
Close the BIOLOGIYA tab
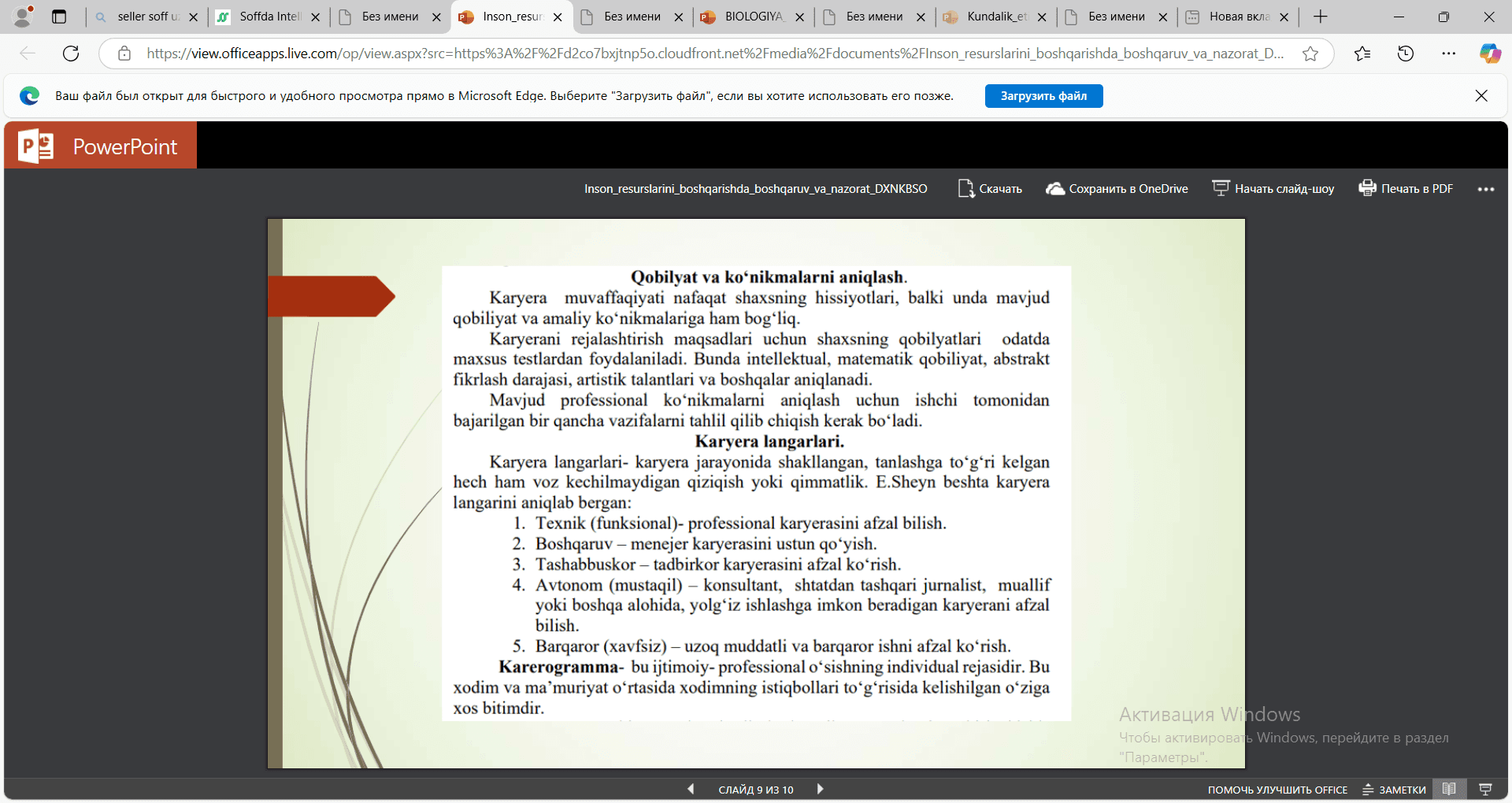point(799,17)
